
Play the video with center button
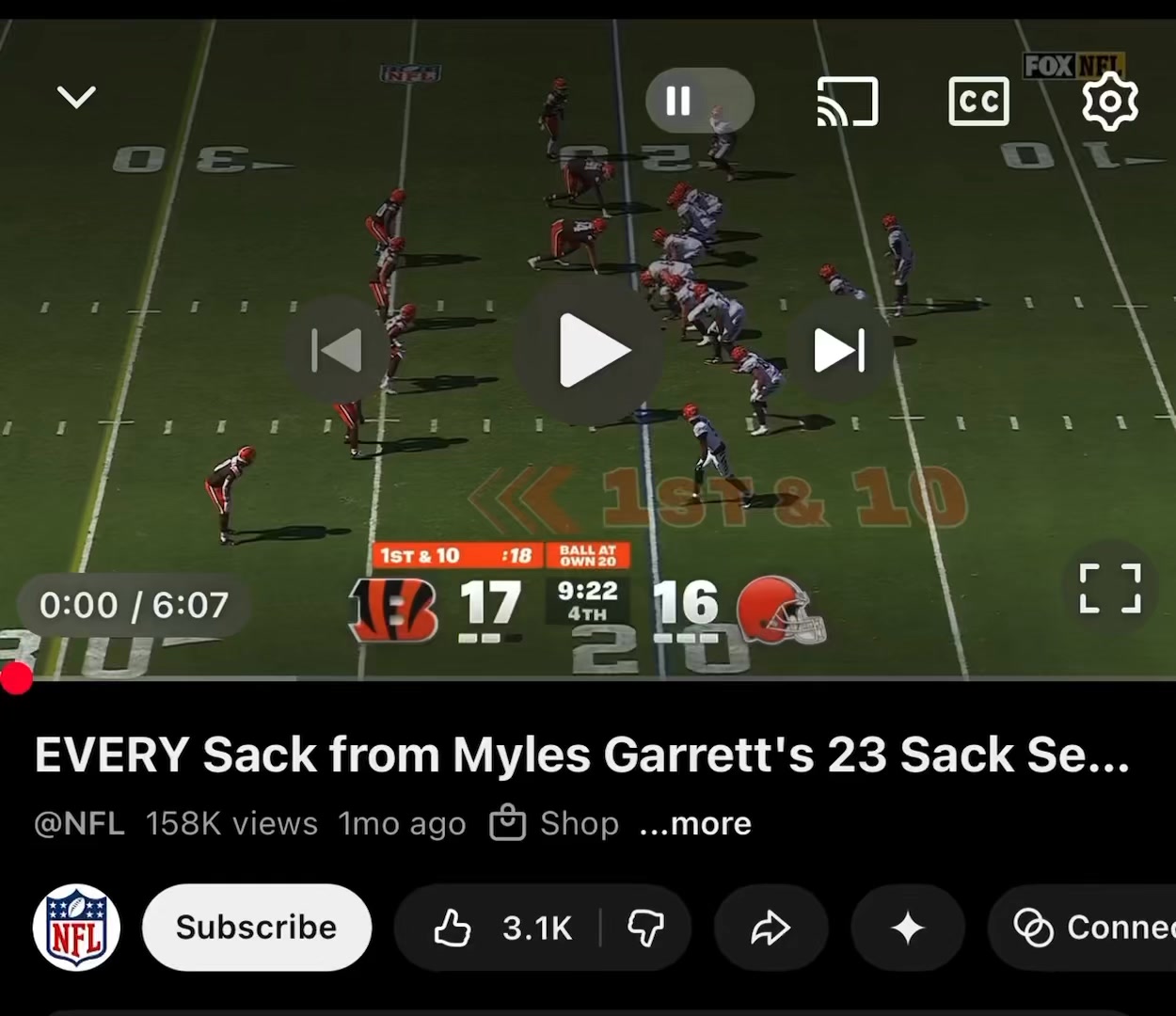(x=589, y=351)
